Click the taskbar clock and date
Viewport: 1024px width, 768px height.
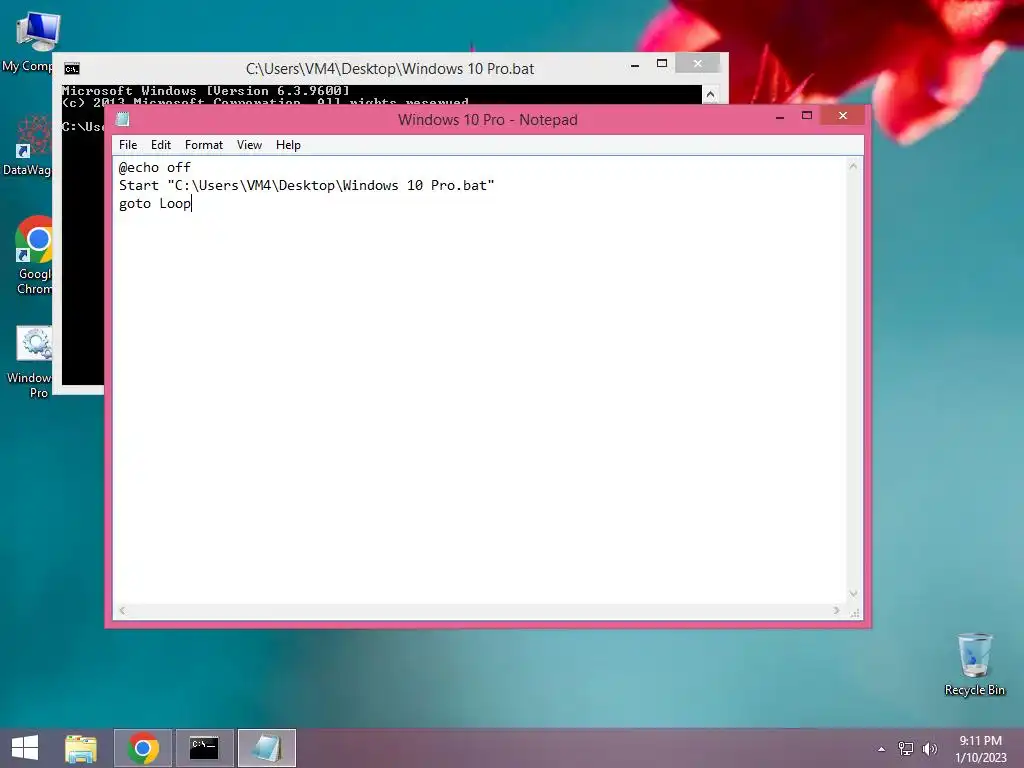tap(981, 749)
